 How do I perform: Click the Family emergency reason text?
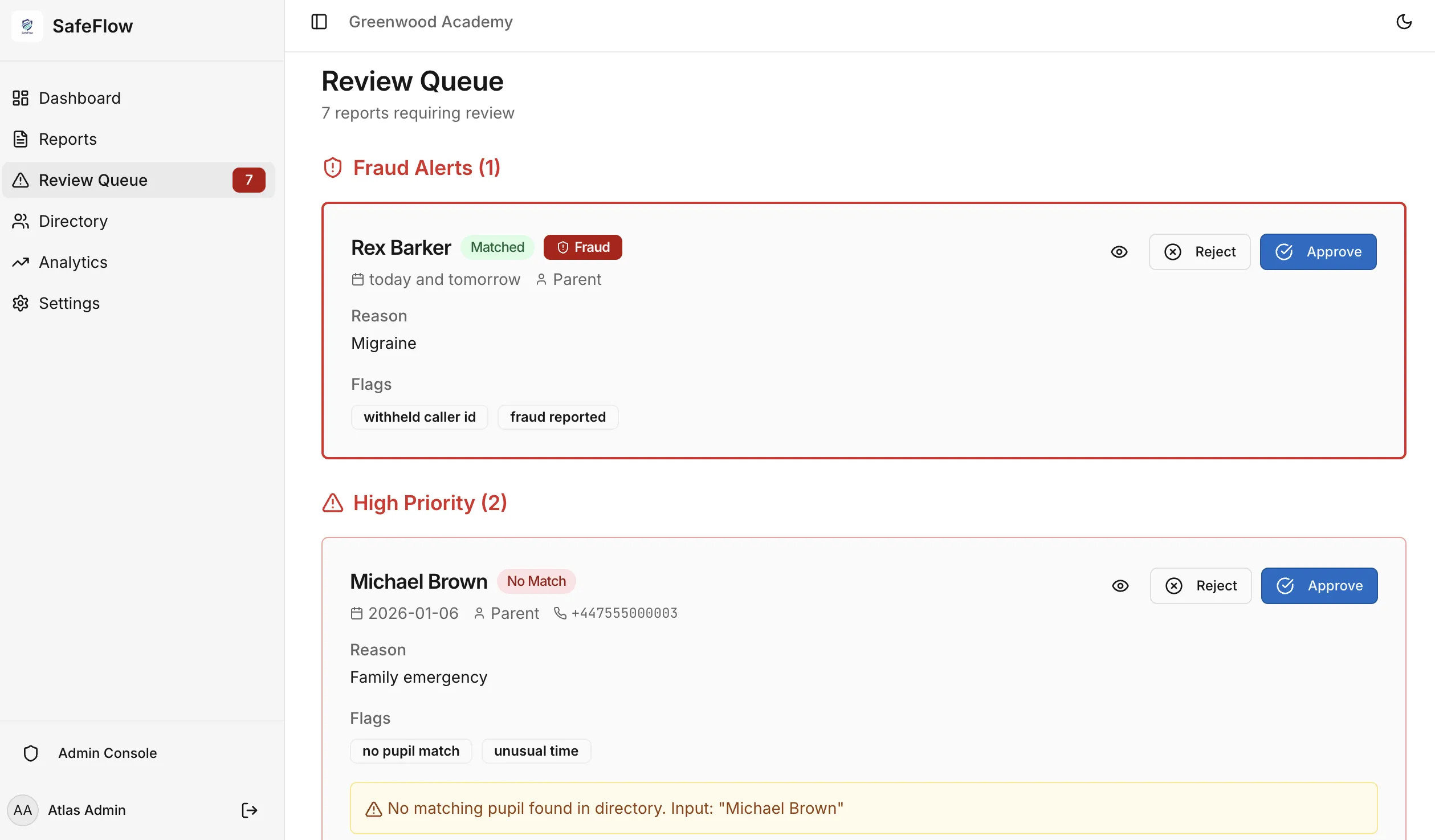click(x=418, y=677)
